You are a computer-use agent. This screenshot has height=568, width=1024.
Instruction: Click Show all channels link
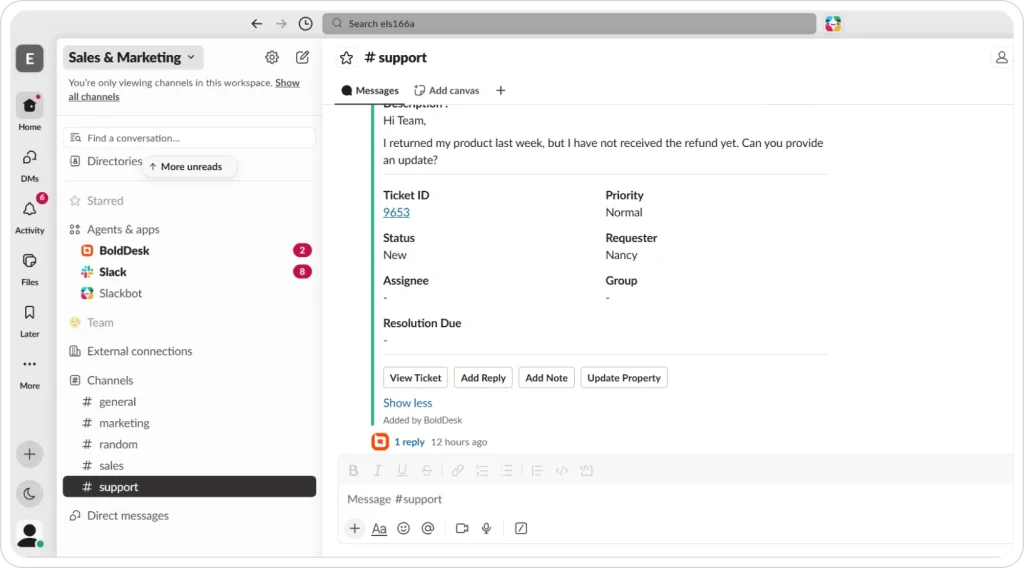pyautogui.click(x=184, y=90)
